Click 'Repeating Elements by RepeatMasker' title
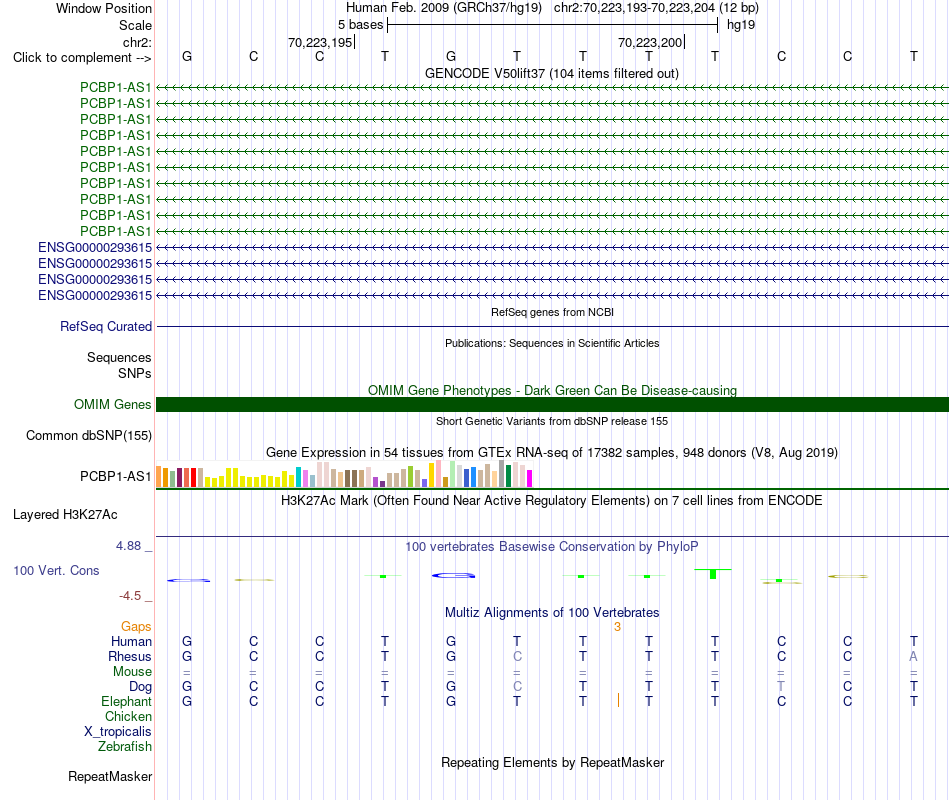This screenshot has height=800, width=950. [x=552, y=762]
